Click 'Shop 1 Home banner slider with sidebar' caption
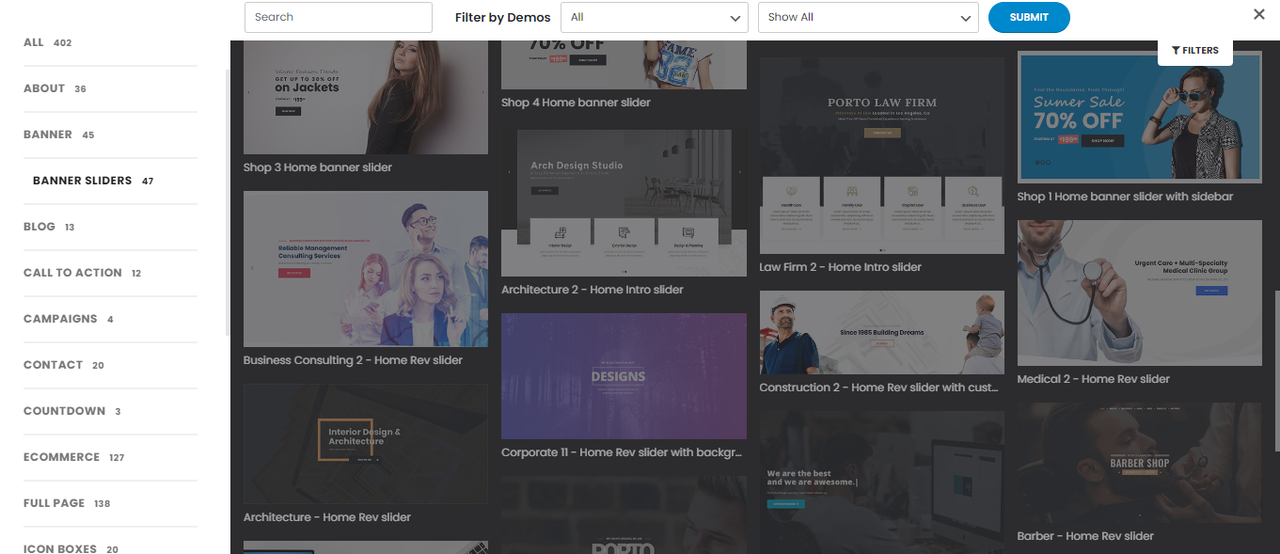The height and width of the screenshot is (554, 1280). [1125, 196]
